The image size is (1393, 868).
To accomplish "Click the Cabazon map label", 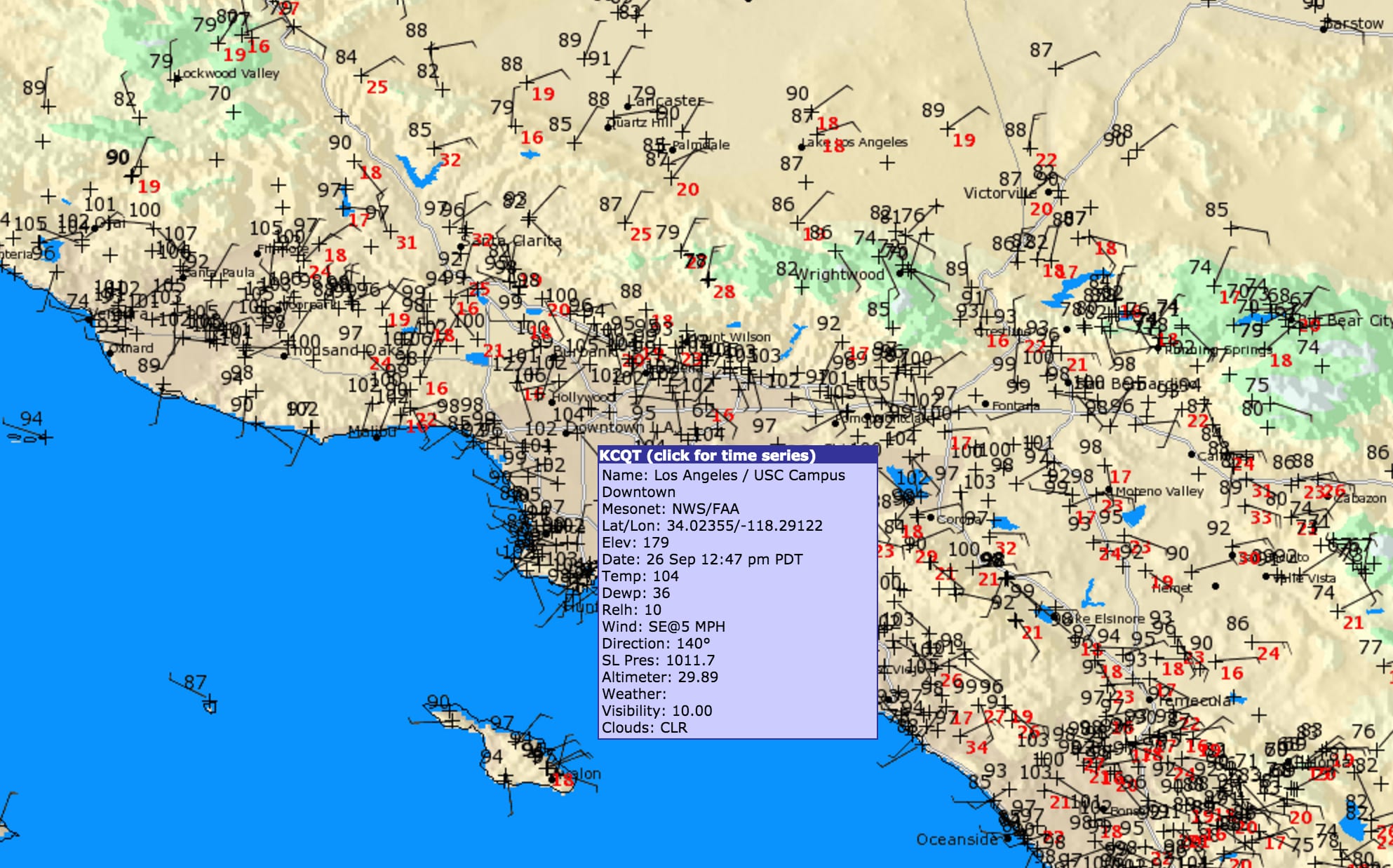I will tap(1361, 499).
